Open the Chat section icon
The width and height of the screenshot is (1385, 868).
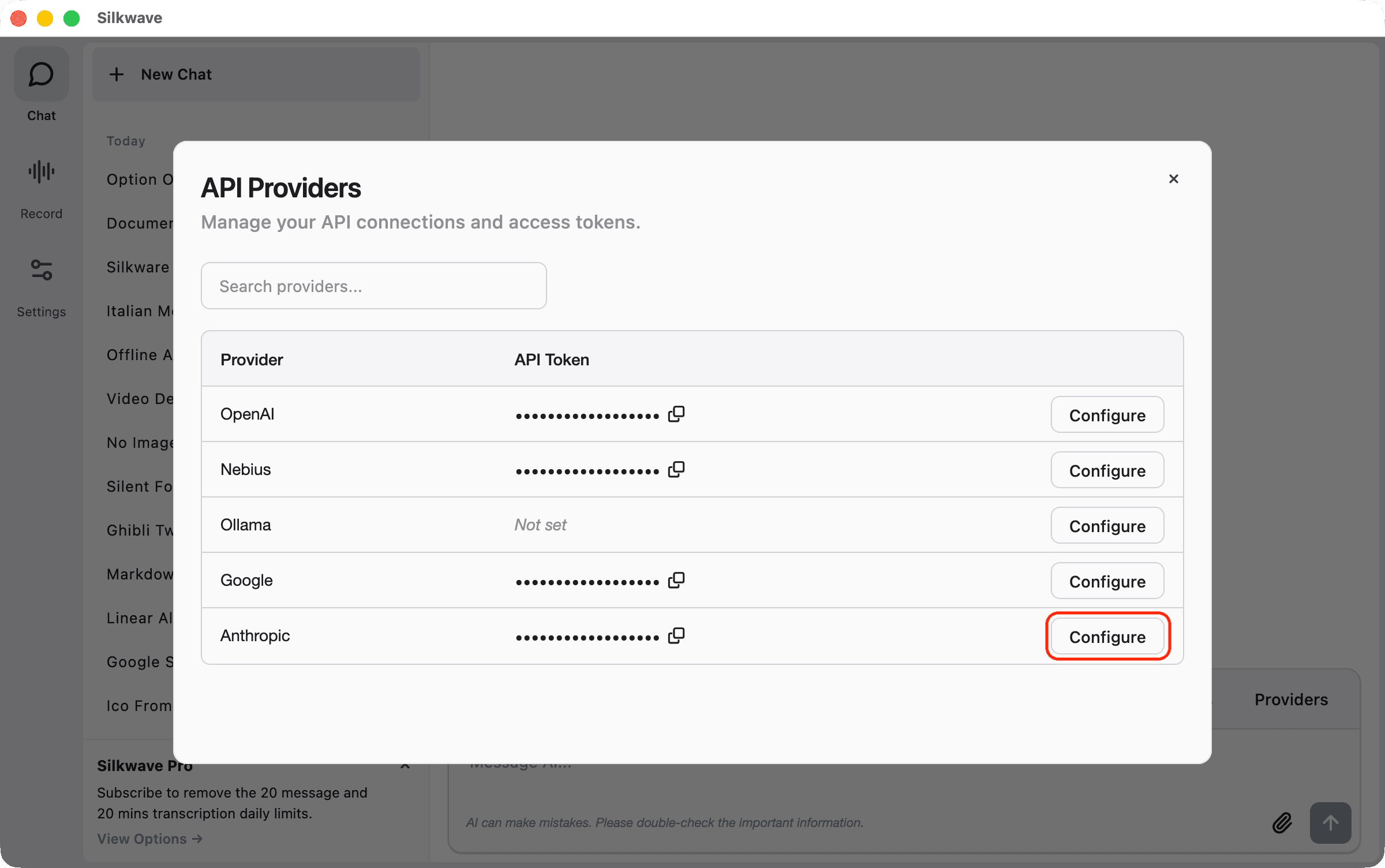41,74
